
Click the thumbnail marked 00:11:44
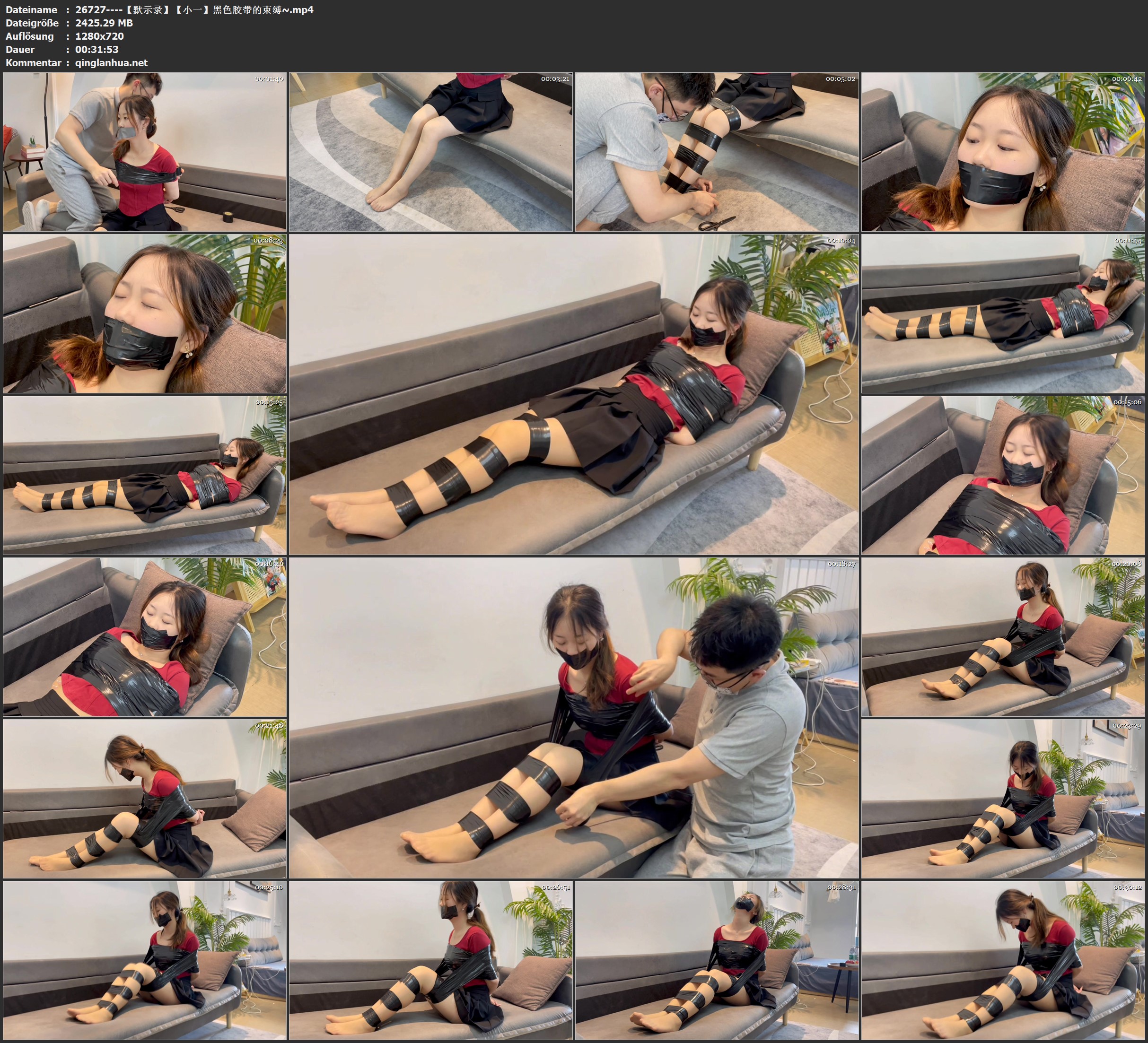[1003, 313]
